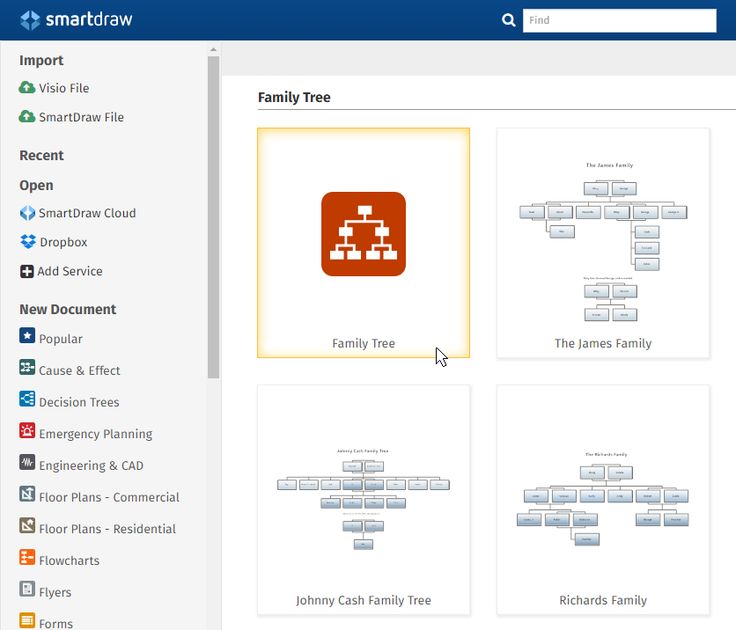The width and height of the screenshot is (736, 630).
Task: Select Floor Plans - Commercial category
Action: (109, 497)
